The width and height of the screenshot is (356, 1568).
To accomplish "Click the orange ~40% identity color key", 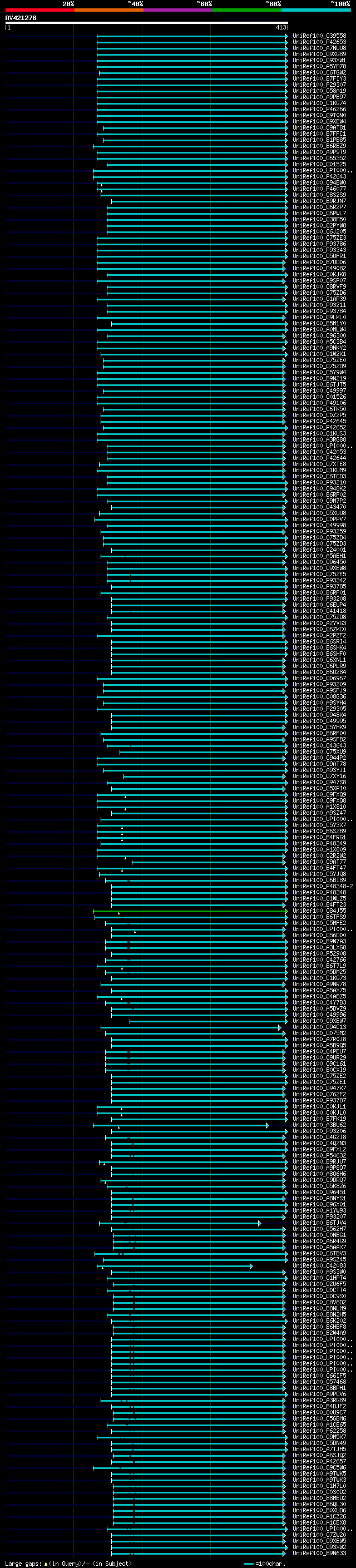I will click(x=109, y=11).
